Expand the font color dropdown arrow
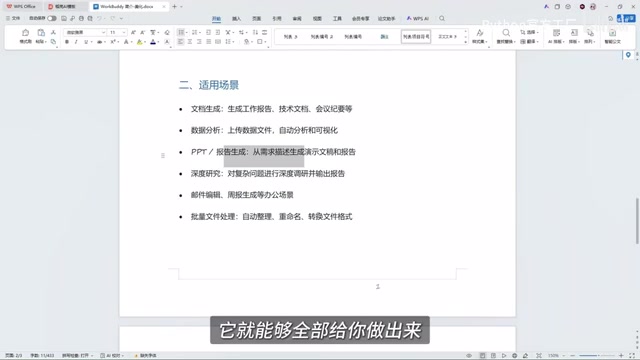 click(x=158, y=42)
